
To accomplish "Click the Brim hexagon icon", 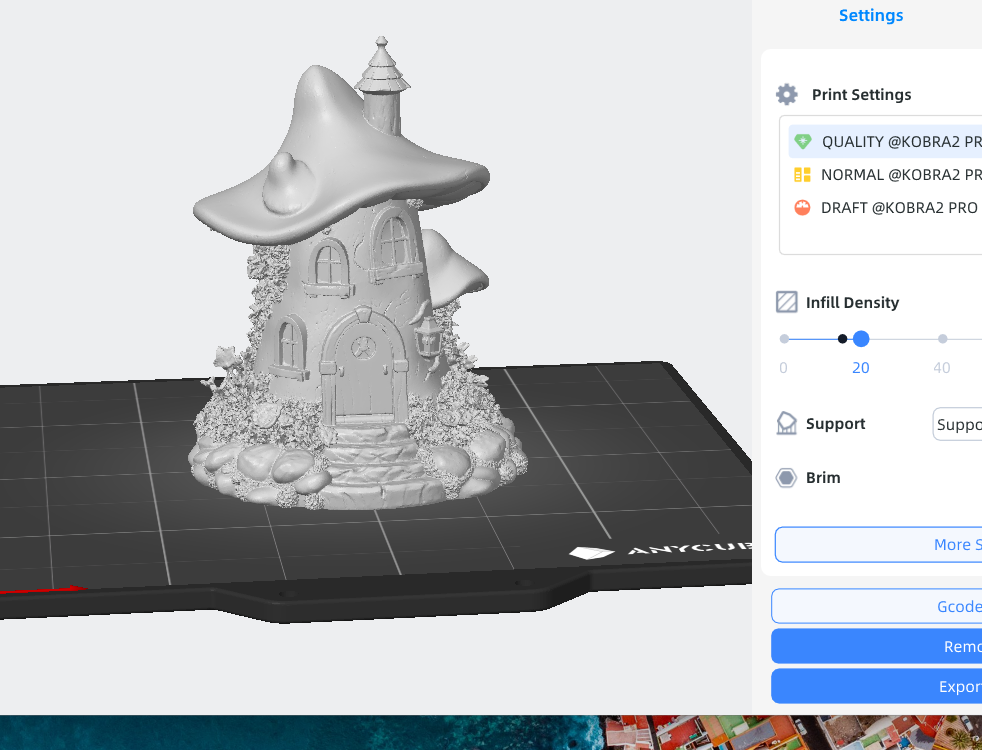I will 787,478.
